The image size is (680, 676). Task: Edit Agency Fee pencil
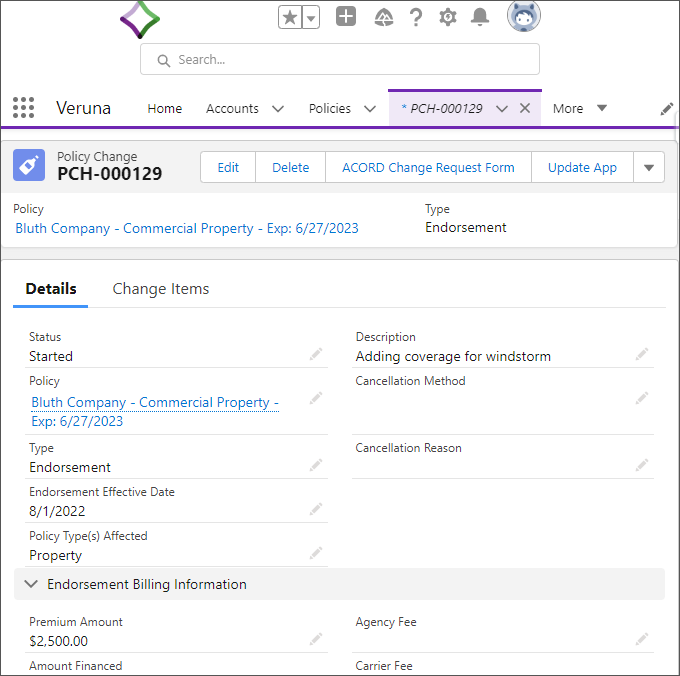click(x=642, y=639)
